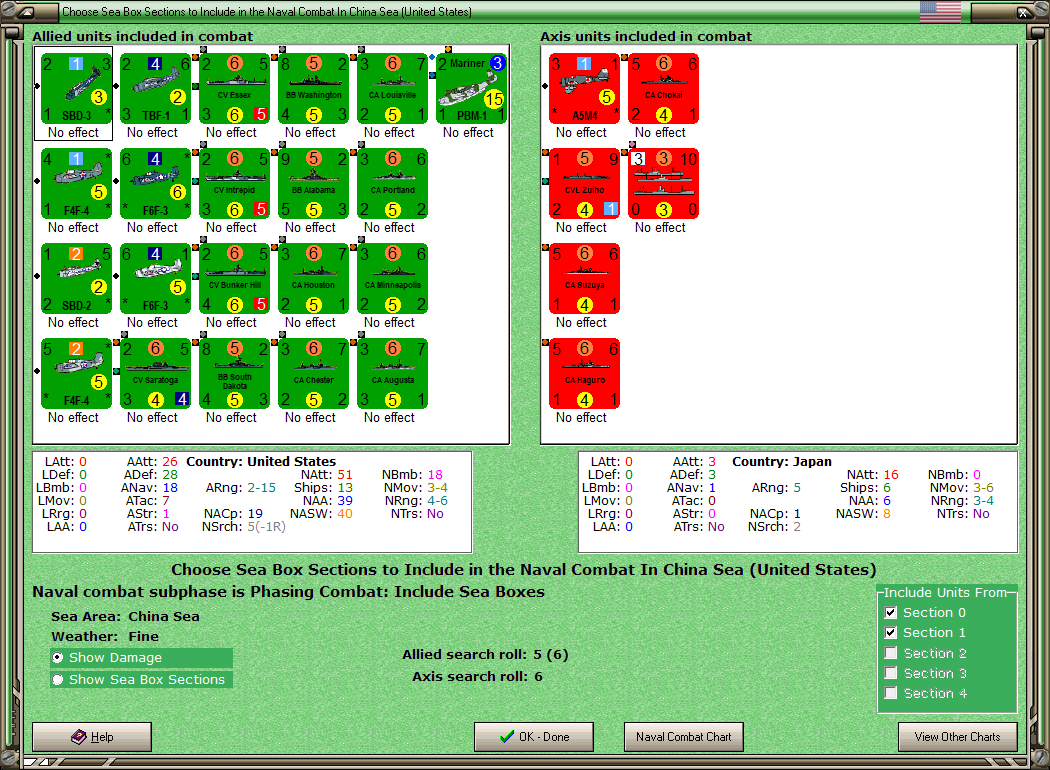Click the 'Allied search roll: 5 (6)' text
Viewport: 1050px width, 770px height.
click(485, 655)
